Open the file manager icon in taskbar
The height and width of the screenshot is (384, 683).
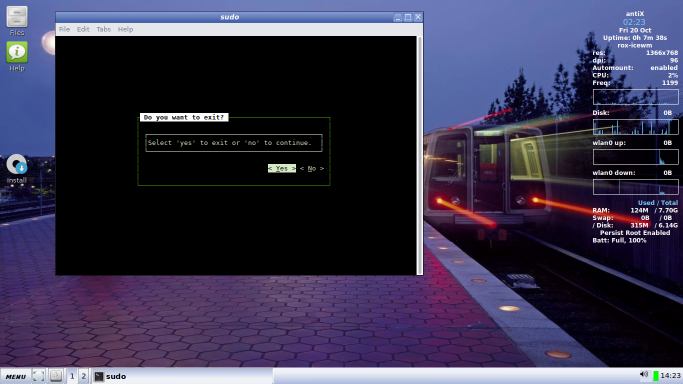click(x=56, y=376)
